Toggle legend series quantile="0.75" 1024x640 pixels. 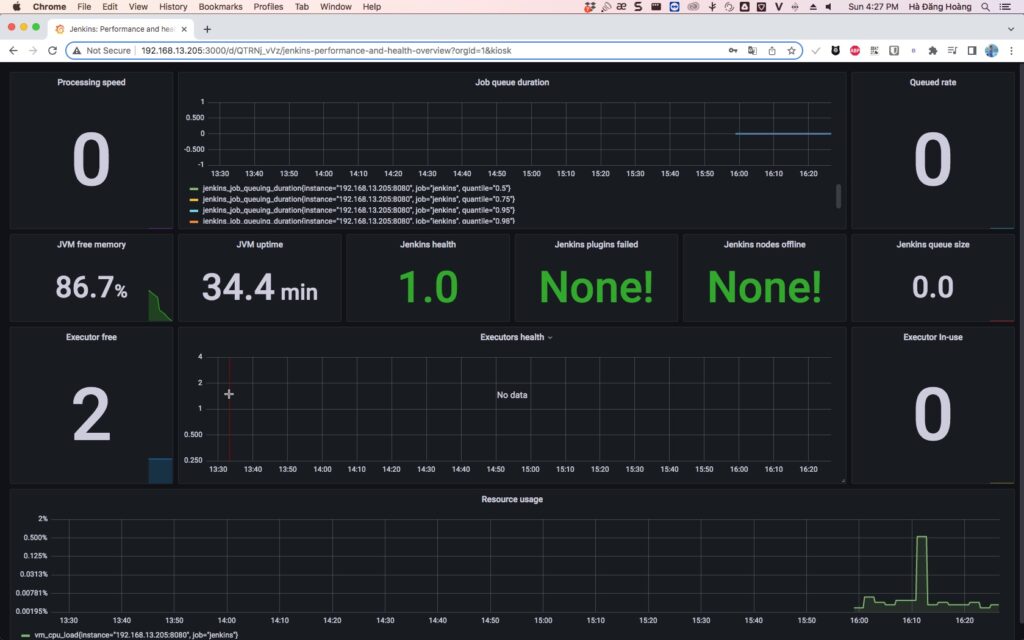point(359,199)
